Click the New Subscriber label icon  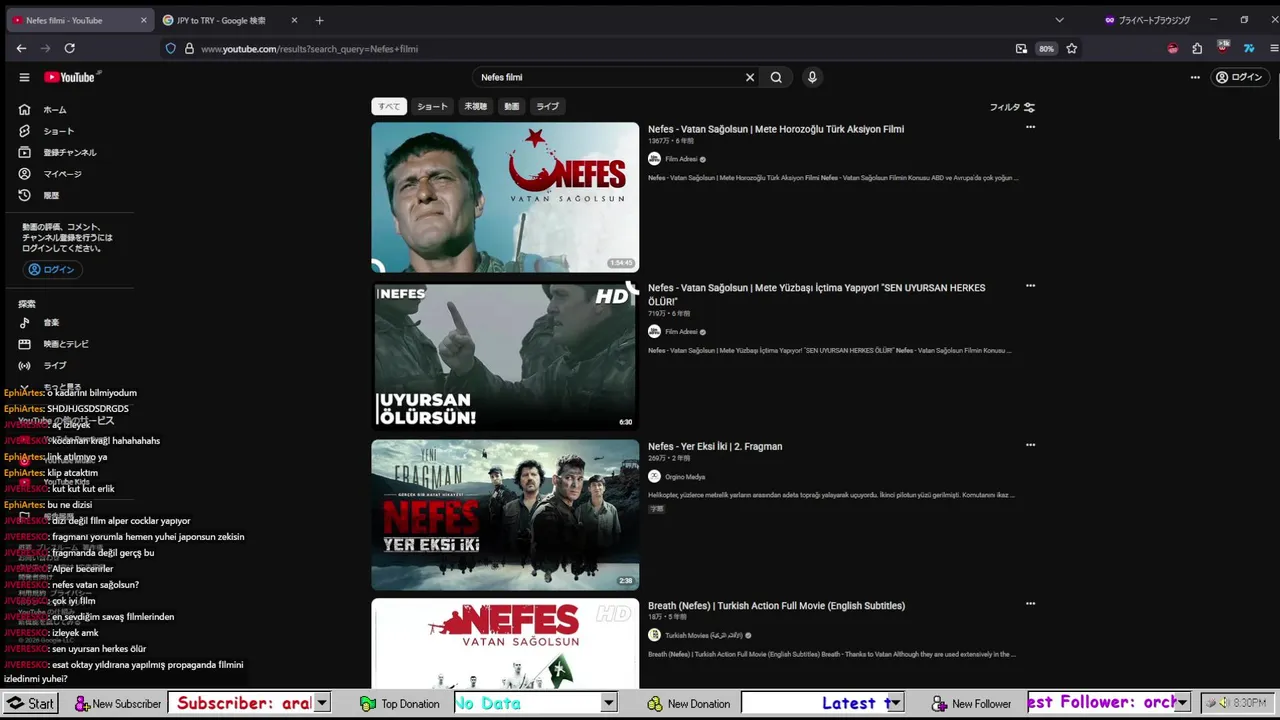pyautogui.click(x=82, y=704)
